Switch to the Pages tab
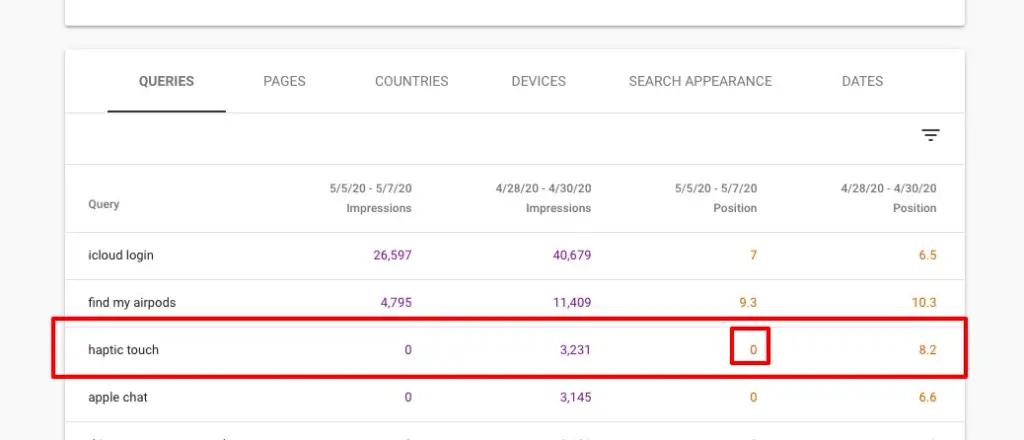The image size is (1024, 440). 284,81
